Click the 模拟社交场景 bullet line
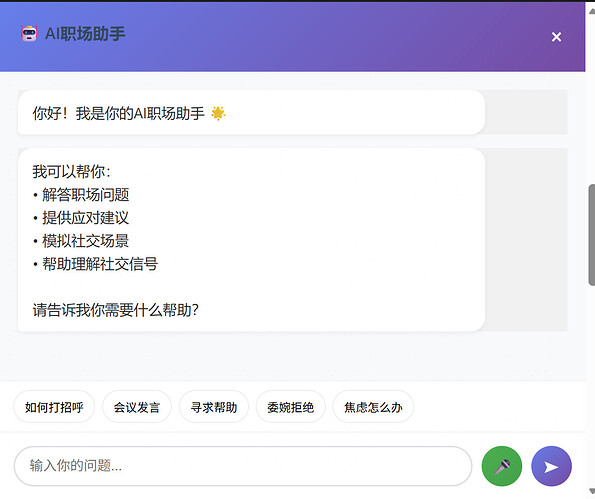Screen dimensions: 595x499 pyautogui.click(x=81, y=241)
